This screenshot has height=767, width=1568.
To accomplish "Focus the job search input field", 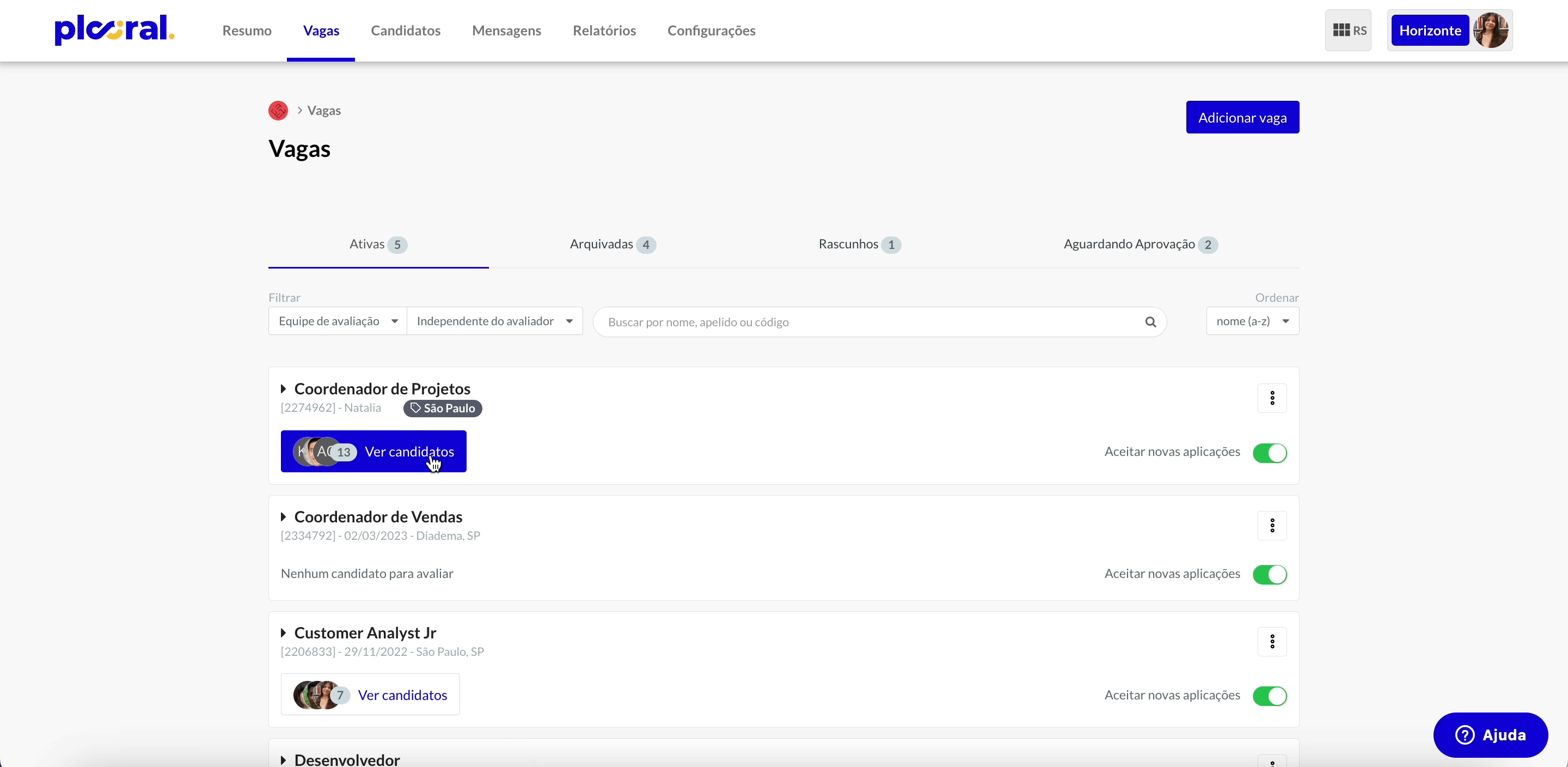I will [x=880, y=321].
